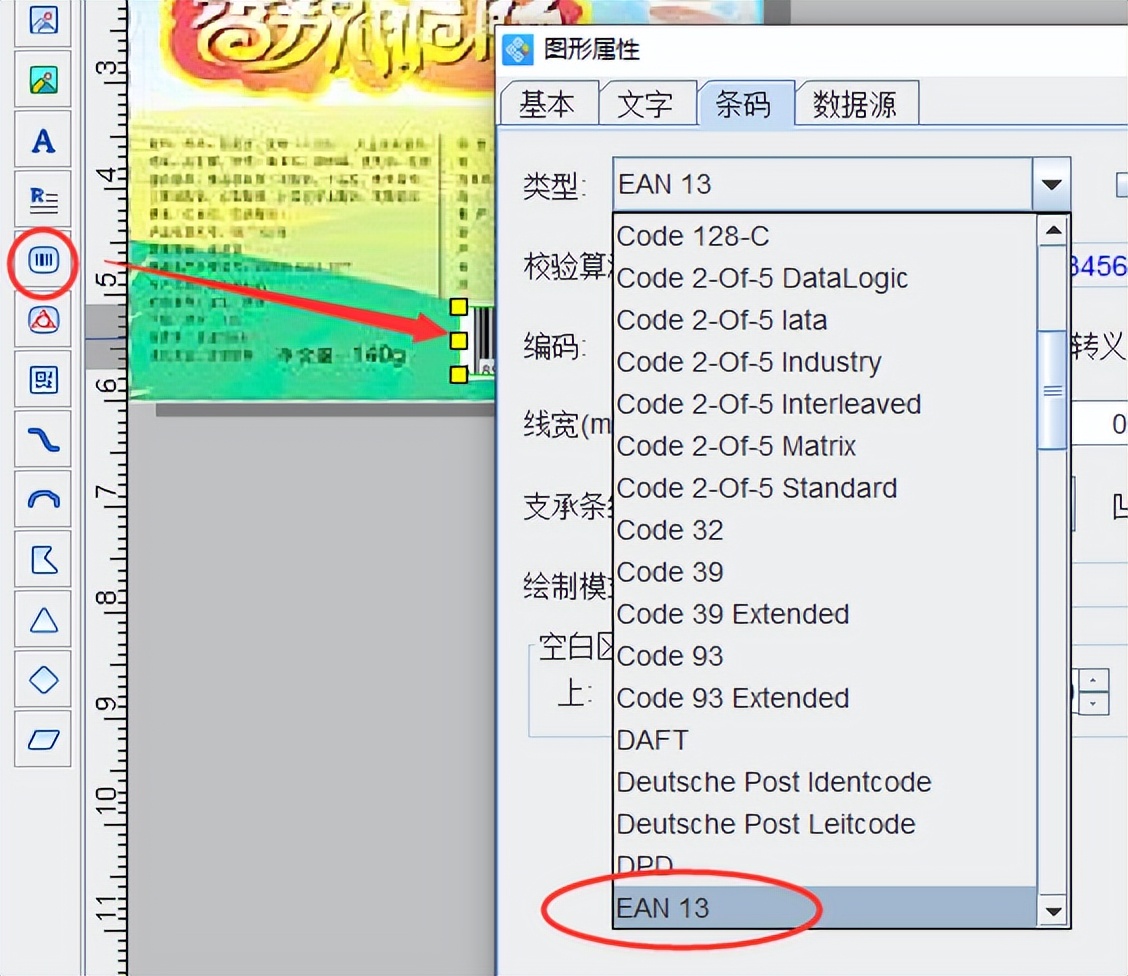Choose highlighted EAN 13 list item
Screen dimensions: 1128x976
[825, 908]
